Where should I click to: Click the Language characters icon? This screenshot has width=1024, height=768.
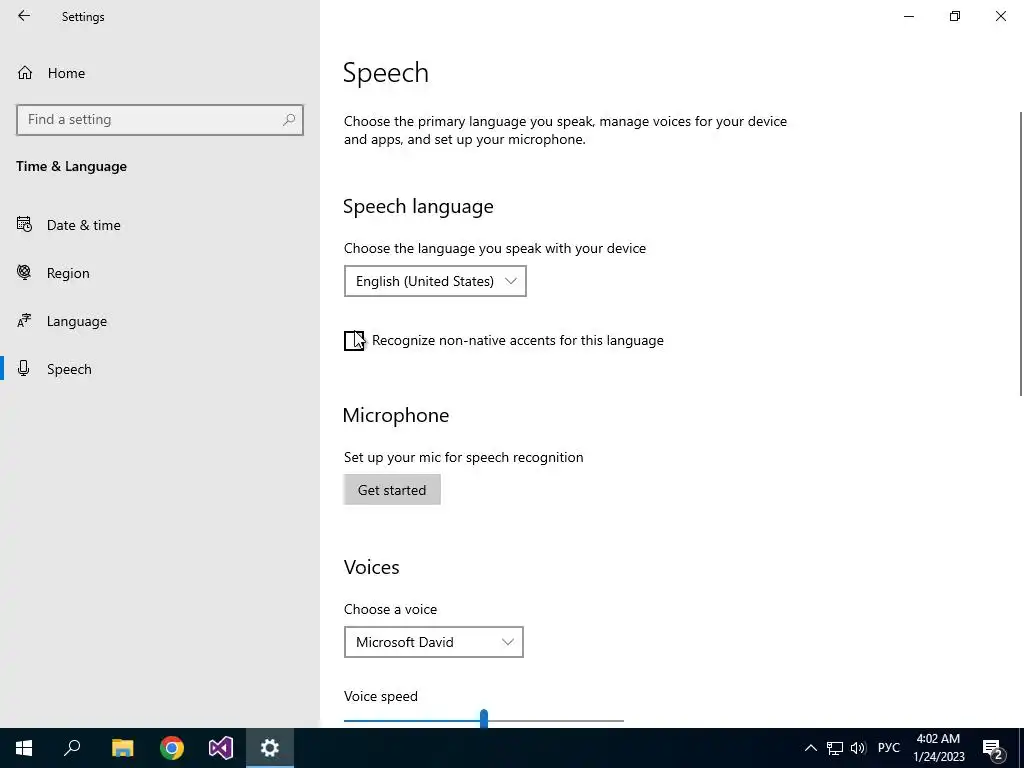coord(24,321)
